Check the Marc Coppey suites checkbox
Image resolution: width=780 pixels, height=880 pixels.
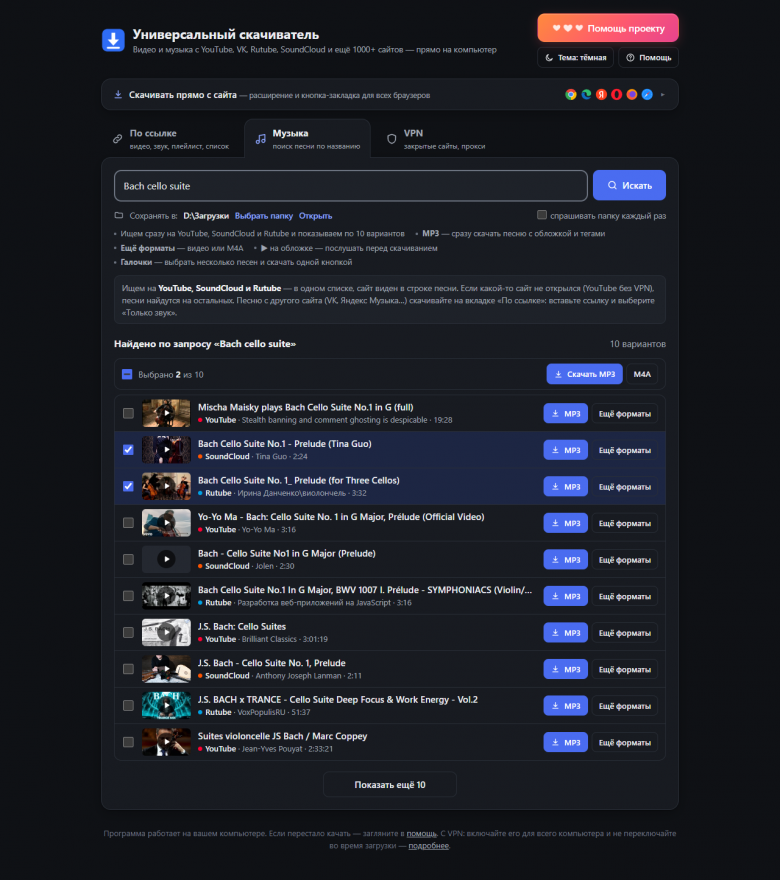[x=129, y=742]
